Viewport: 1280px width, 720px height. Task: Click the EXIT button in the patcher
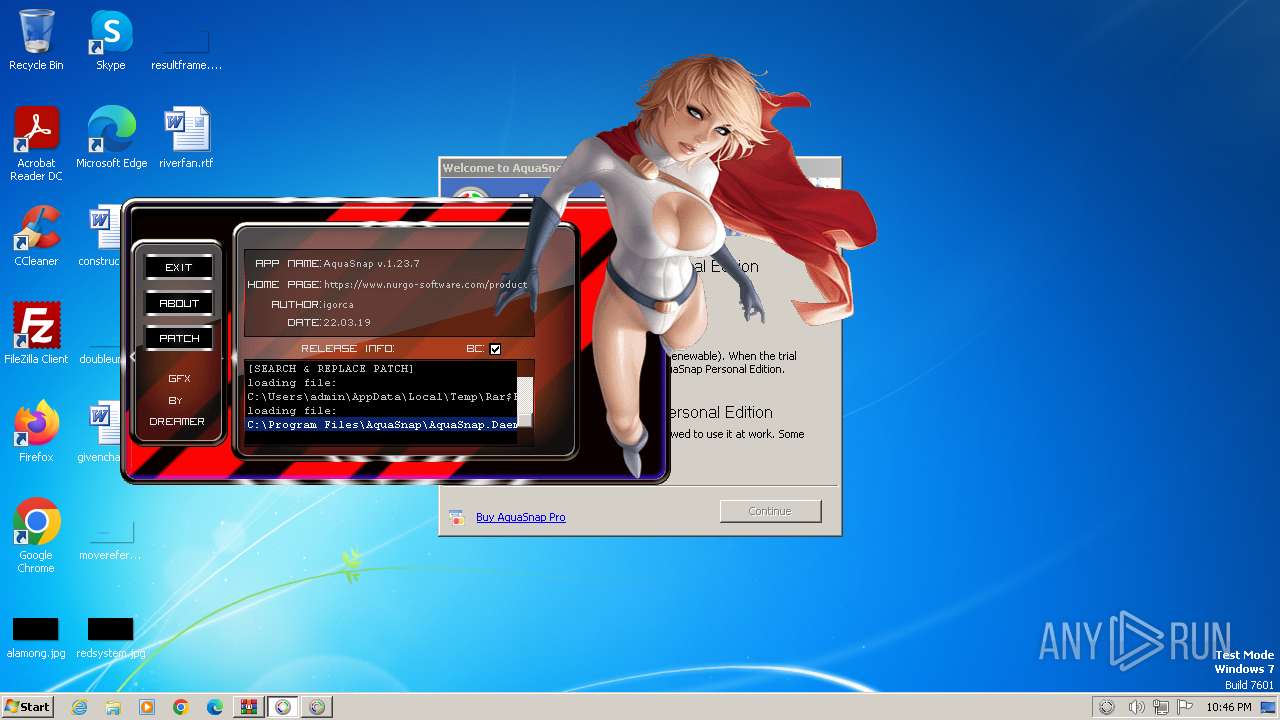(179, 267)
